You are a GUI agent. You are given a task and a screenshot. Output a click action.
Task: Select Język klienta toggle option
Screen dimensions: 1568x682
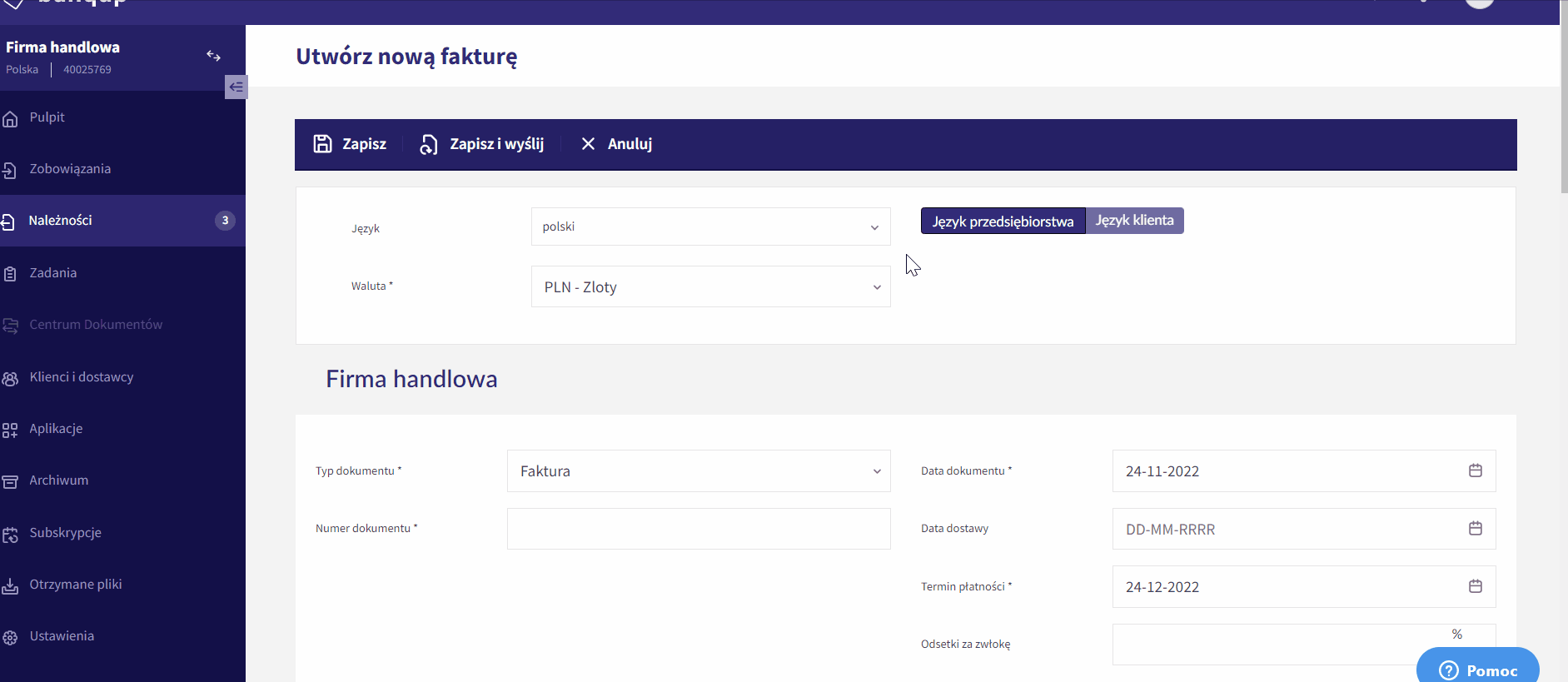[1135, 221]
